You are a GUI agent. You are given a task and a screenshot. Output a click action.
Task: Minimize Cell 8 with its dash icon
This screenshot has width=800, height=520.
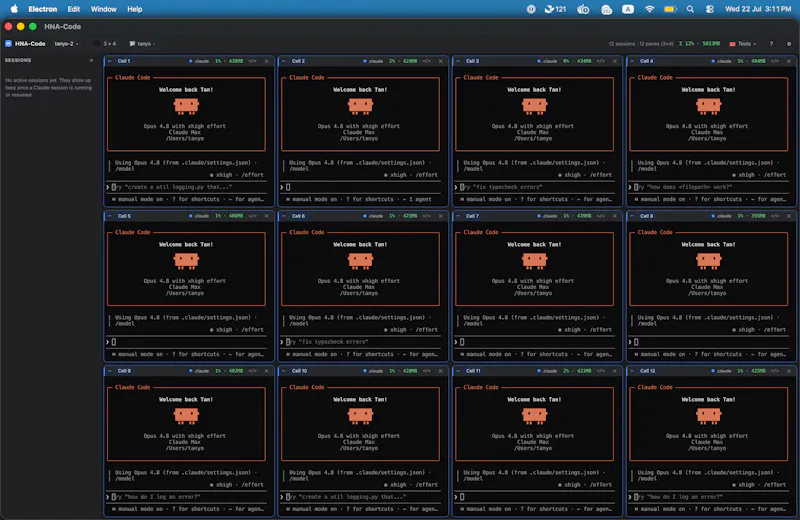click(x=632, y=216)
